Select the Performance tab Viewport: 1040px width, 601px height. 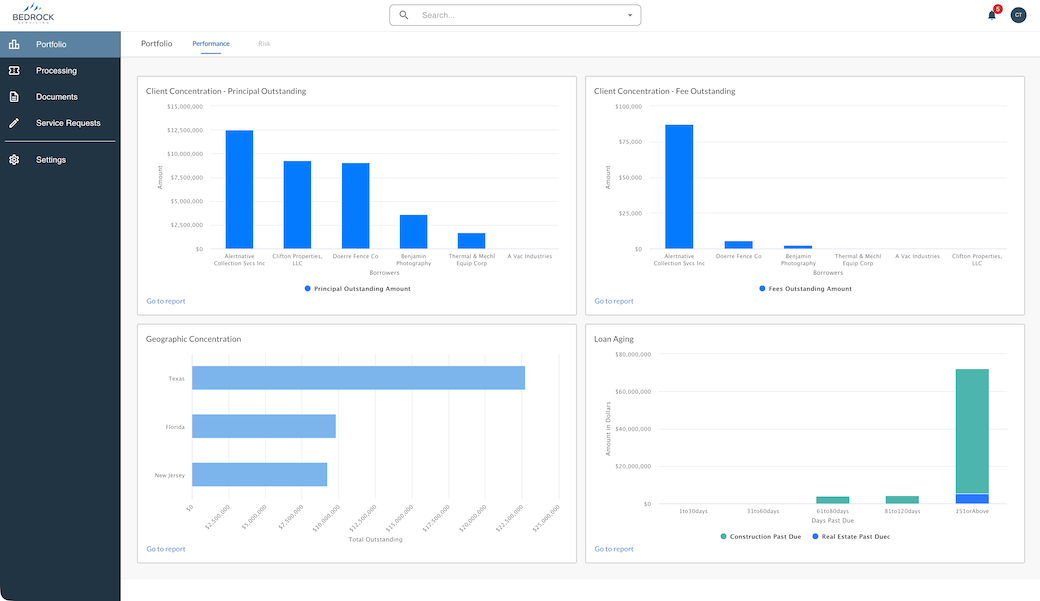pyautogui.click(x=211, y=44)
